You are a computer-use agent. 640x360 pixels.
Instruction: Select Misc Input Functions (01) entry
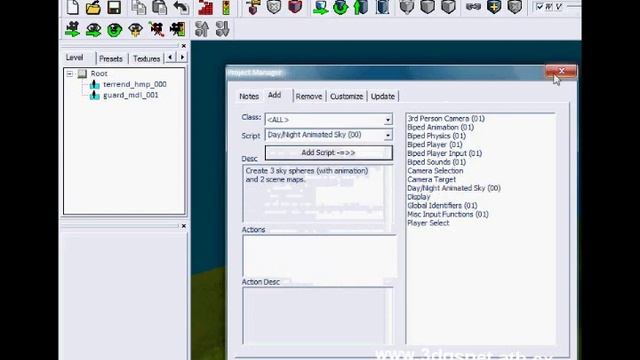click(448, 214)
